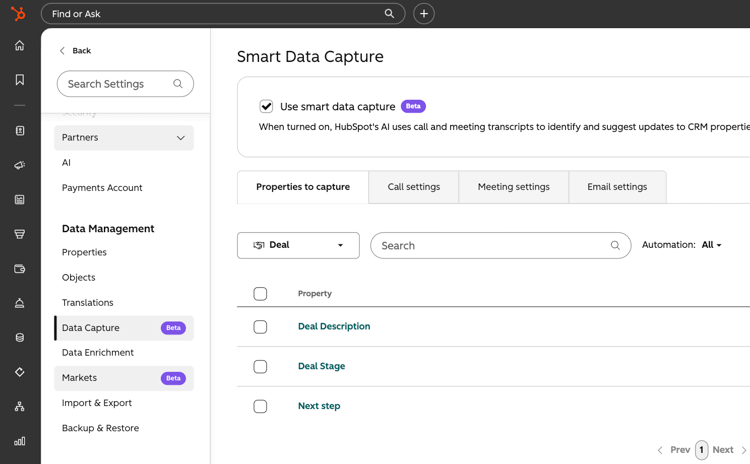This screenshot has height=464, width=750.
Task: Select page 1 in pagination
Action: pyautogui.click(x=701, y=450)
